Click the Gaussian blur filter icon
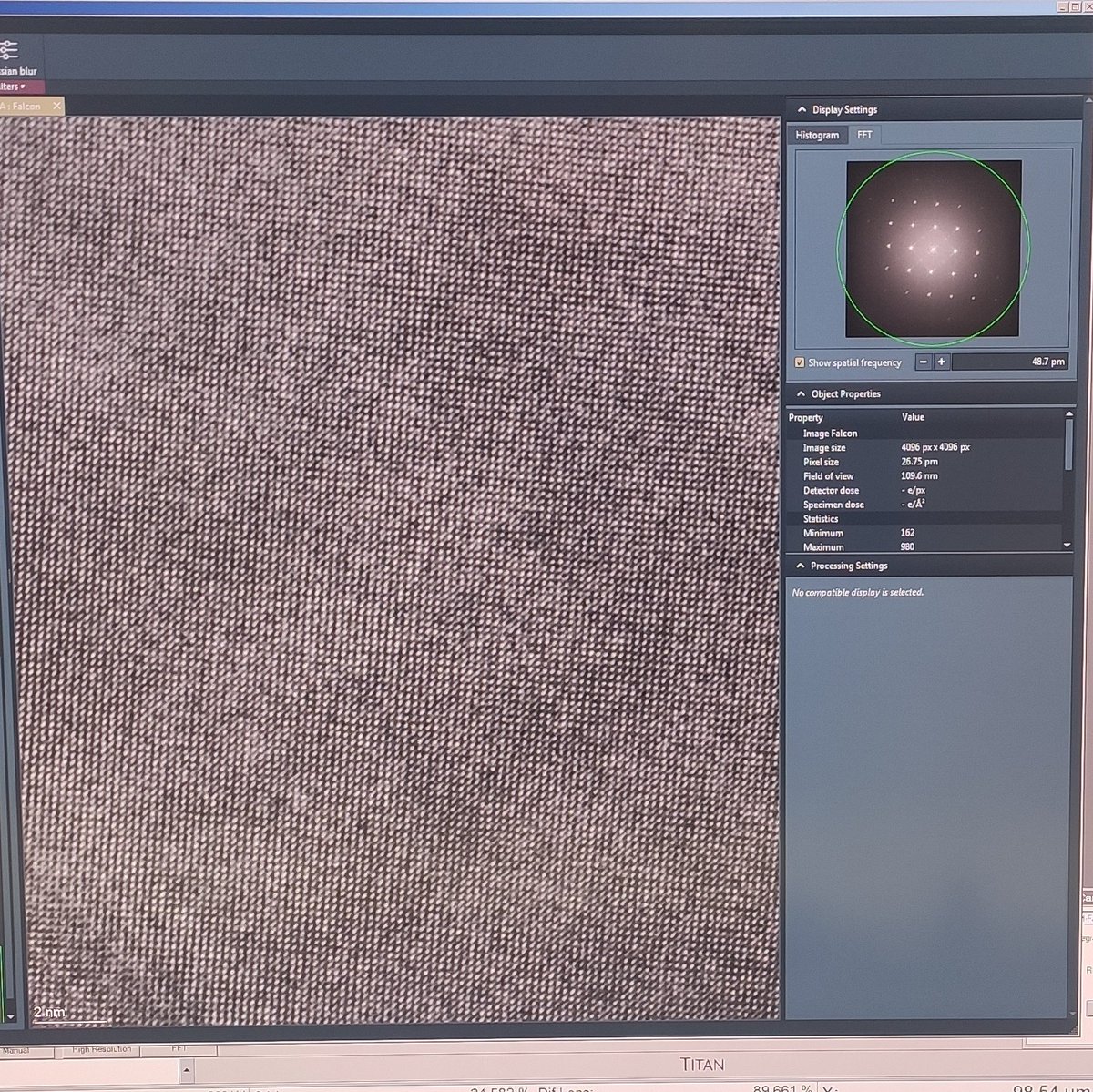 [x=9, y=50]
